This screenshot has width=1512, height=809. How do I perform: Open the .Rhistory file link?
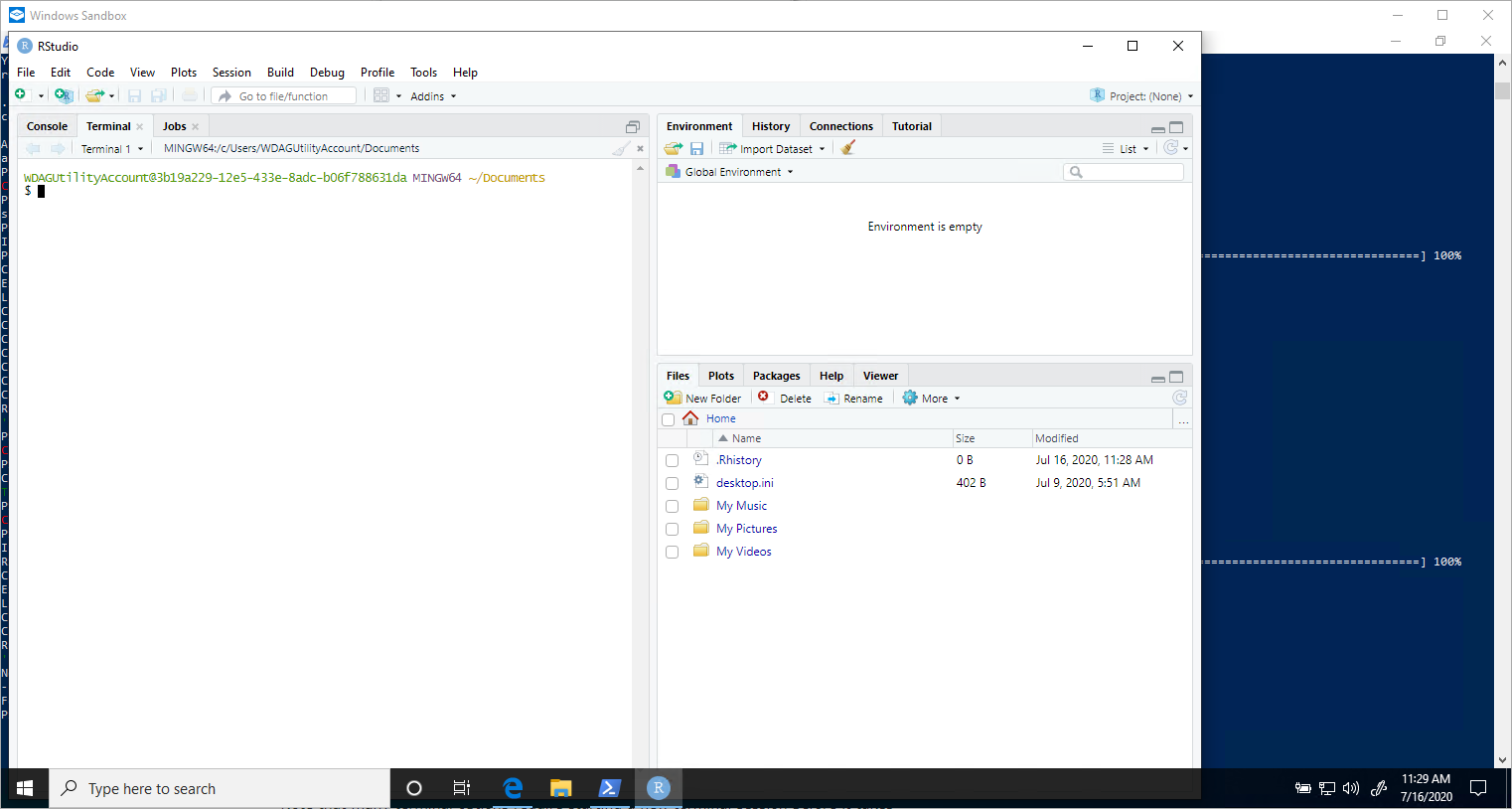coord(739,460)
